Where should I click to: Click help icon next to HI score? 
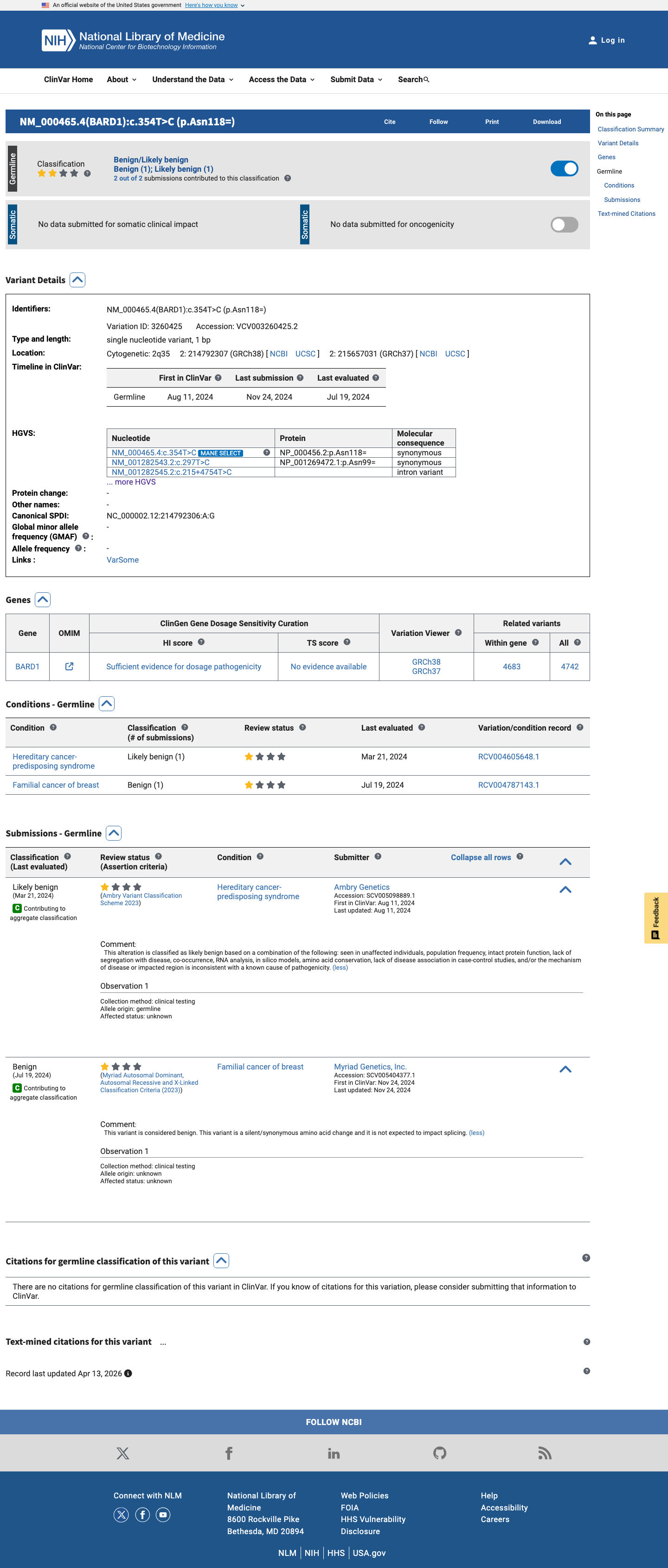click(201, 642)
